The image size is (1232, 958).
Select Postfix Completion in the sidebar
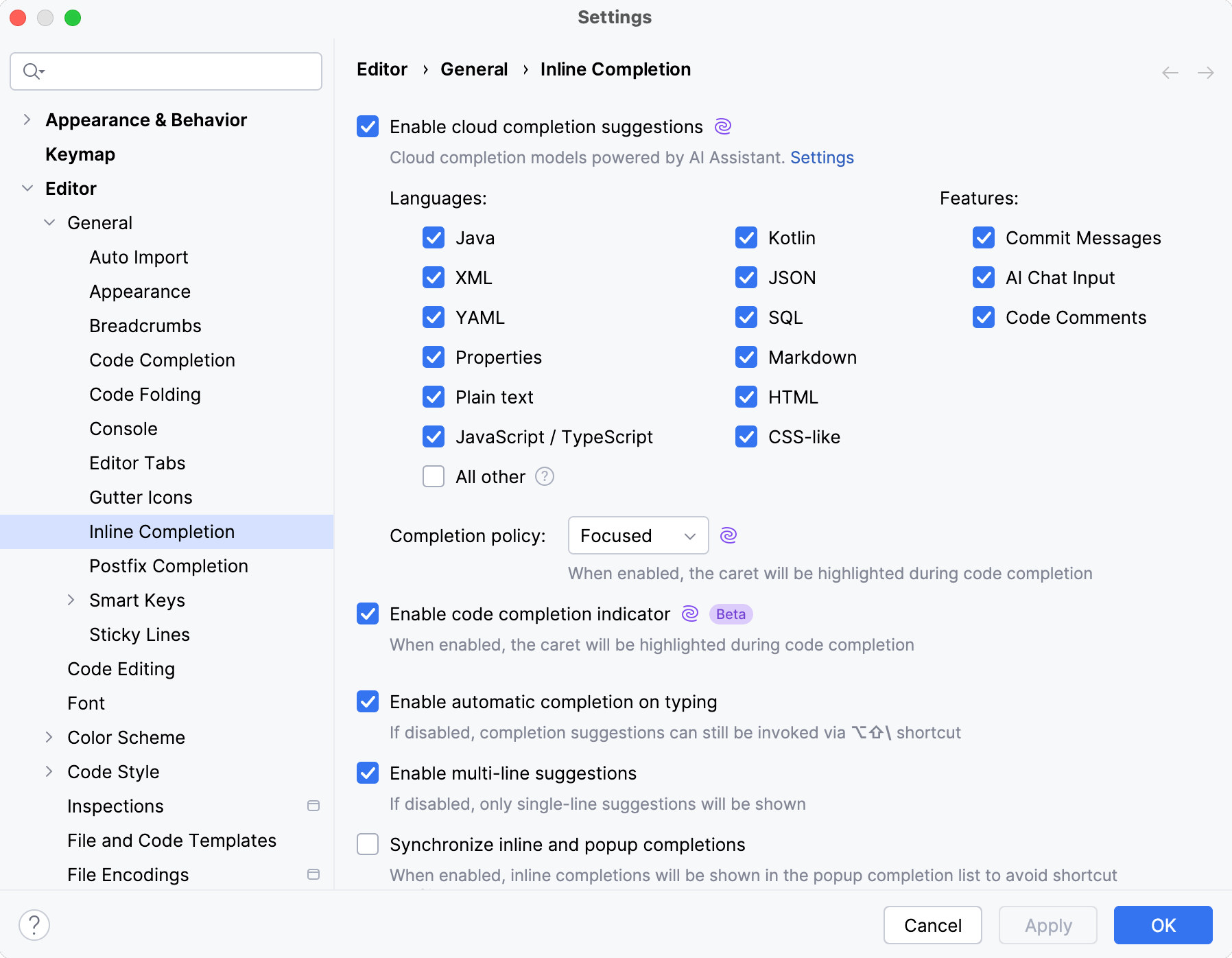pos(168,565)
